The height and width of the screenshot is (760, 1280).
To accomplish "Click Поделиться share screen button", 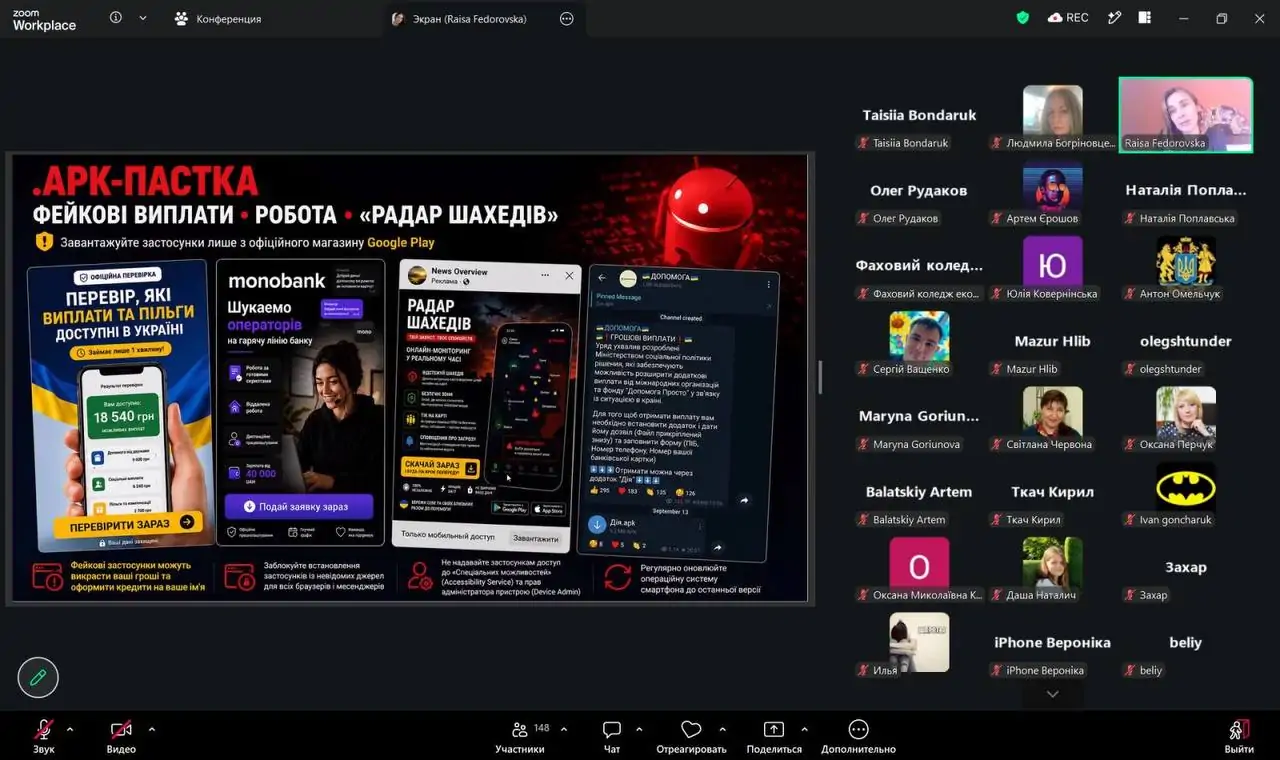I will point(774,736).
